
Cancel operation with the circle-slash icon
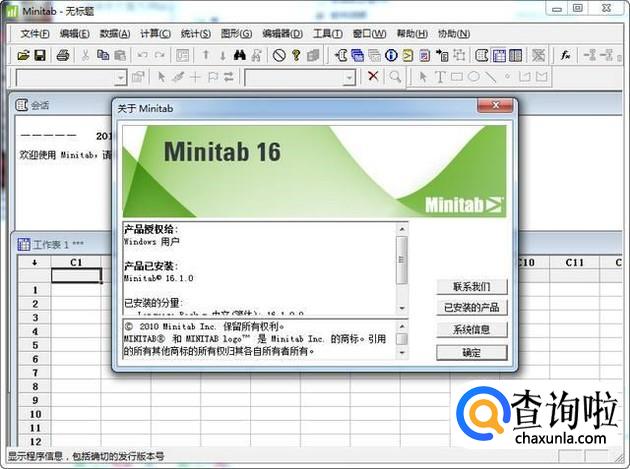point(279,55)
